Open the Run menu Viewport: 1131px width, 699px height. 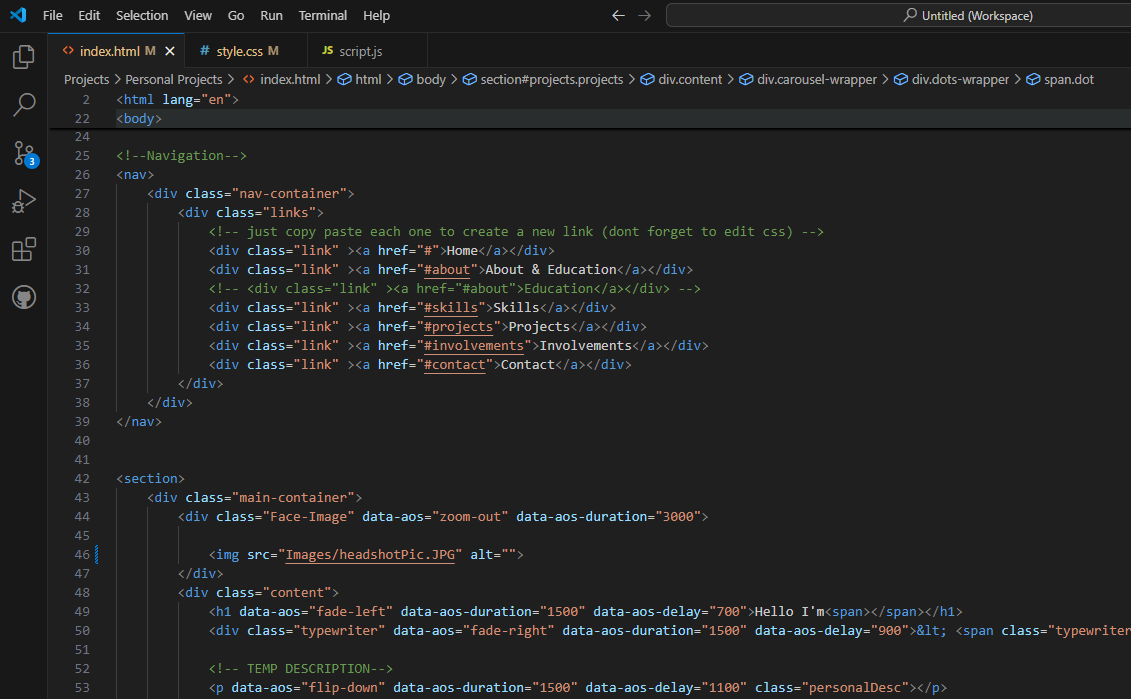click(271, 15)
